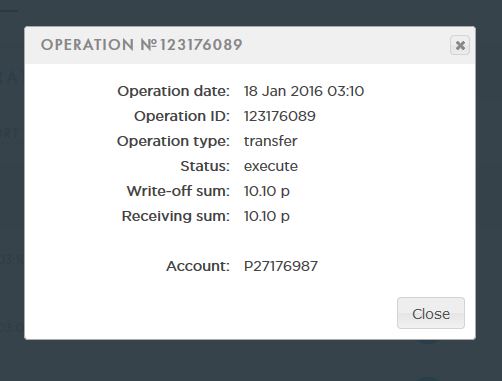Click the empty white area beside Account row
Screen dimensions: 502x381
coord(393,266)
